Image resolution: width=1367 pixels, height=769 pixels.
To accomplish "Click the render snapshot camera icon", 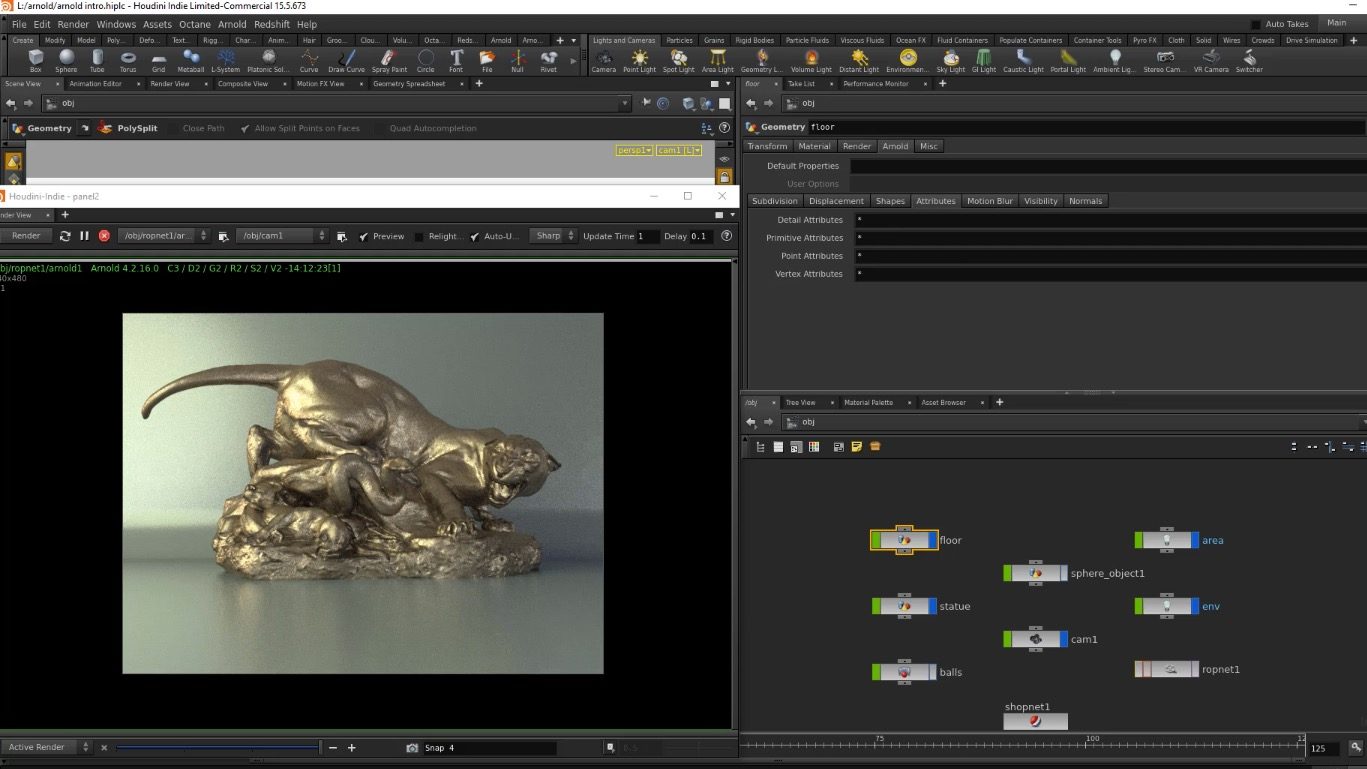I will [412, 748].
